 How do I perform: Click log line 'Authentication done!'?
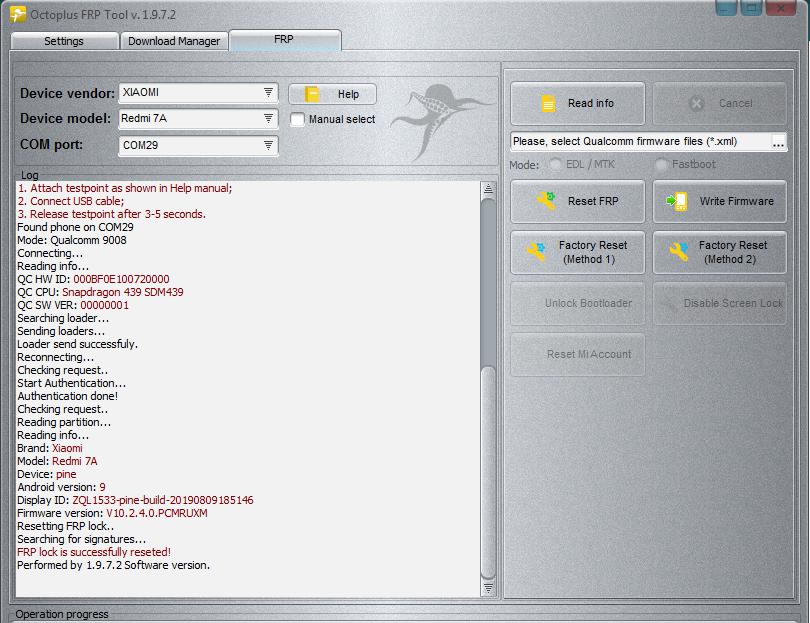[x=68, y=396]
